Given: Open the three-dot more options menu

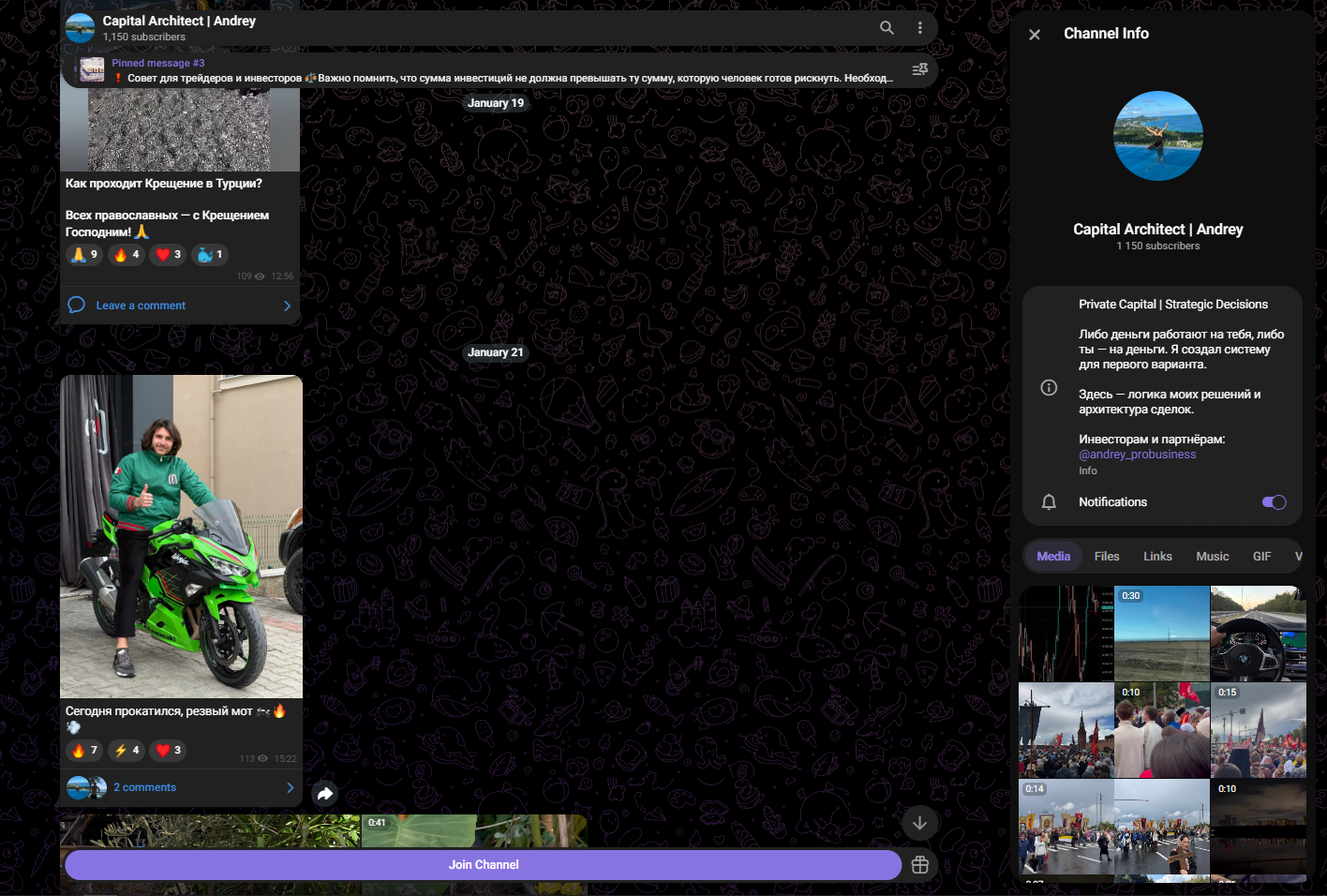Looking at the screenshot, I should [x=920, y=28].
